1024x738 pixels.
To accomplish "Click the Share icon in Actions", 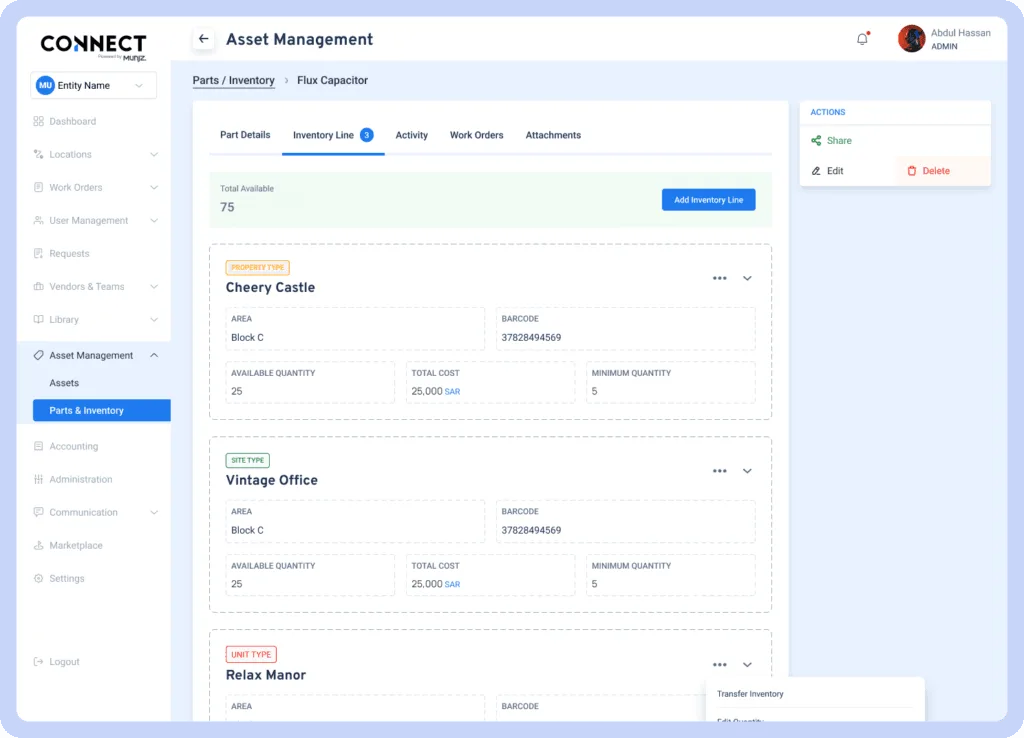I will pyautogui.click(x=816, y=141).
